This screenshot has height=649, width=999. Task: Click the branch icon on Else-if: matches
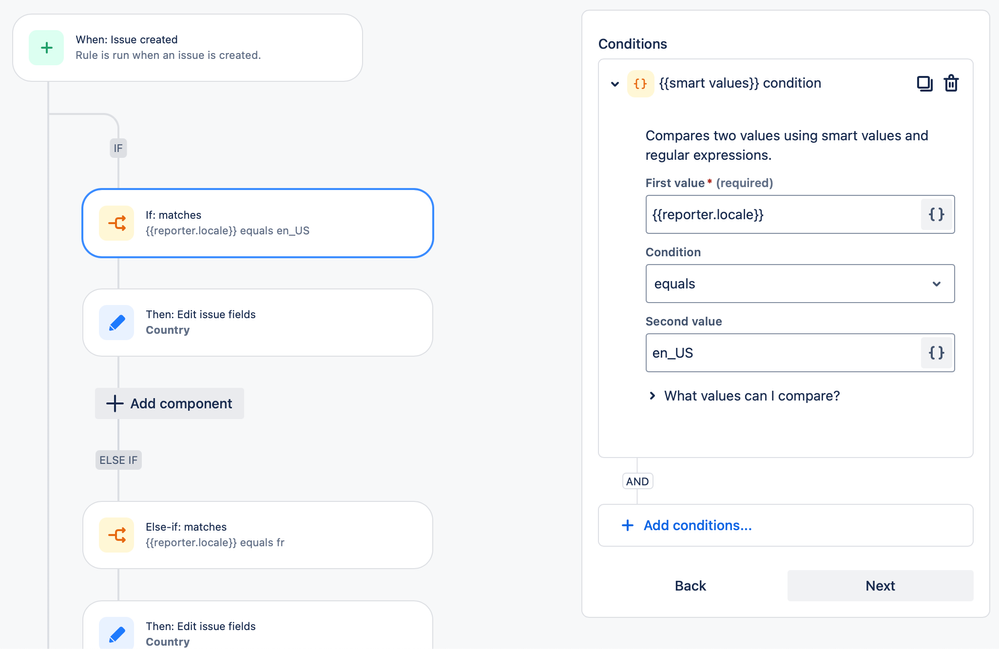click(117, 535)
